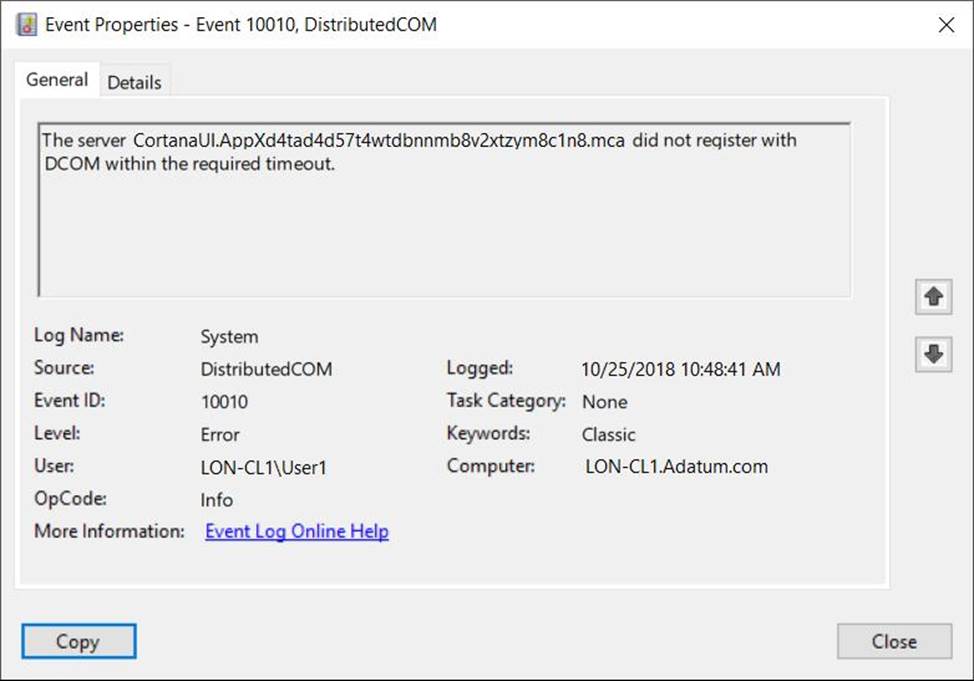Click the Source value DistributedCOM
The image size is (974, 681).
[266, 369]
